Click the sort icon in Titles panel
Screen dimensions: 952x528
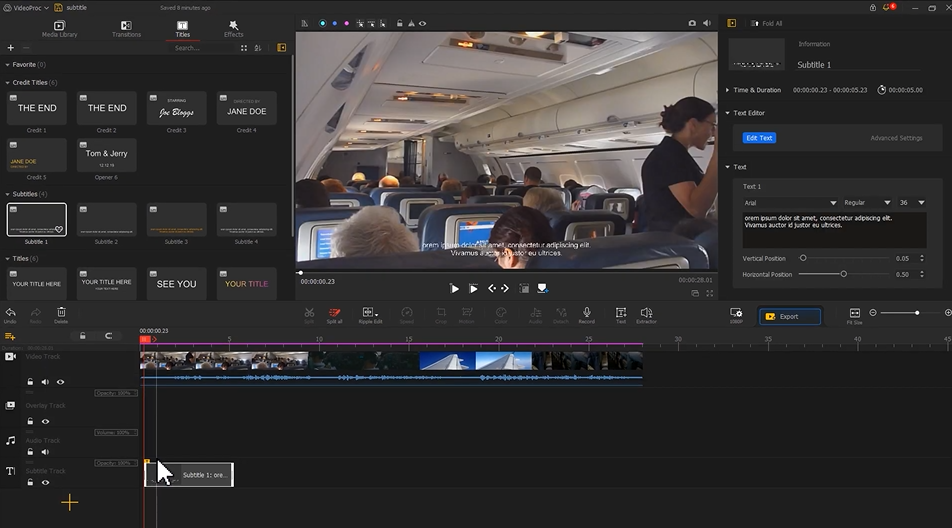pos(258,48)
